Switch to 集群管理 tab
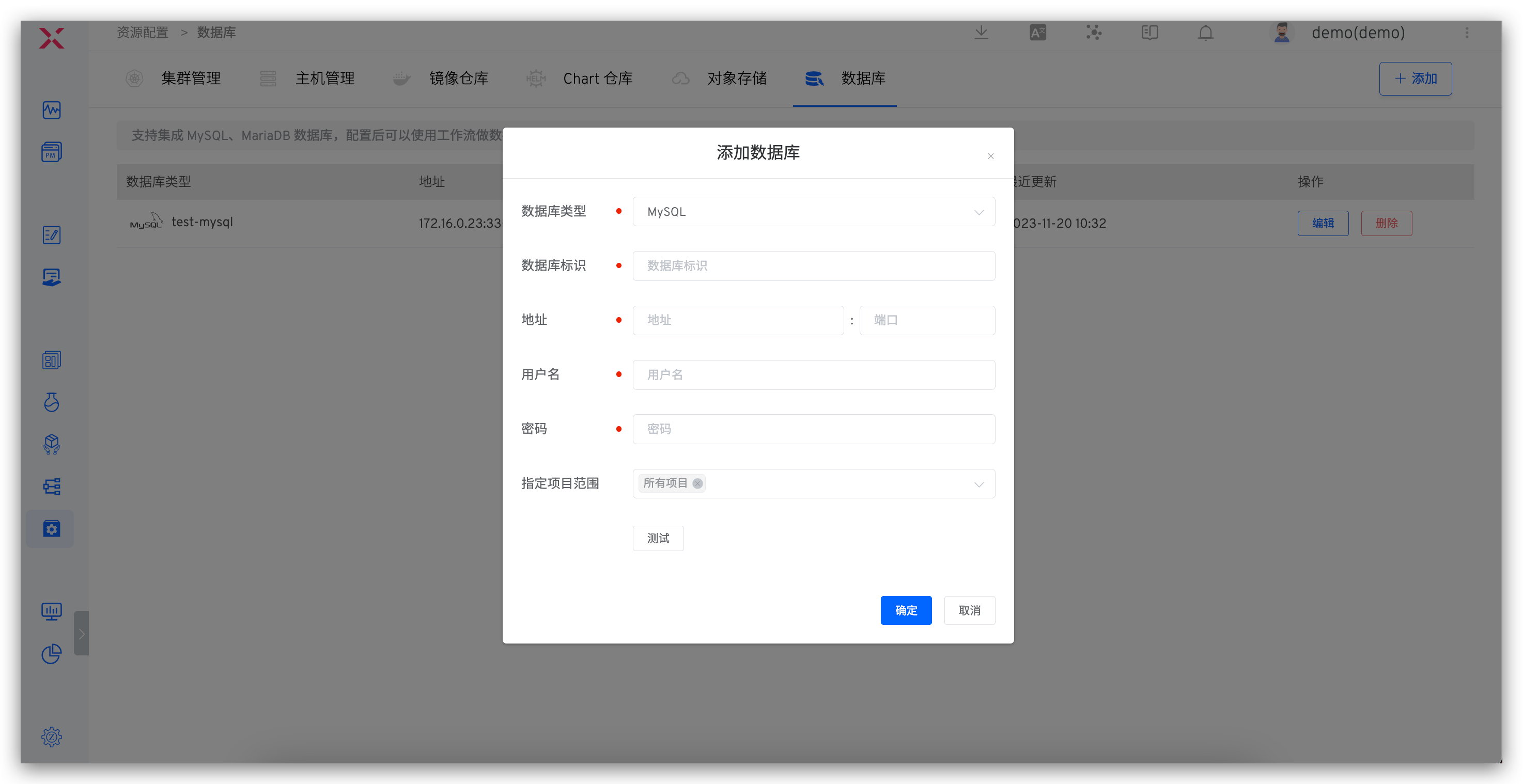1523x784 pixels. (190, 79)
